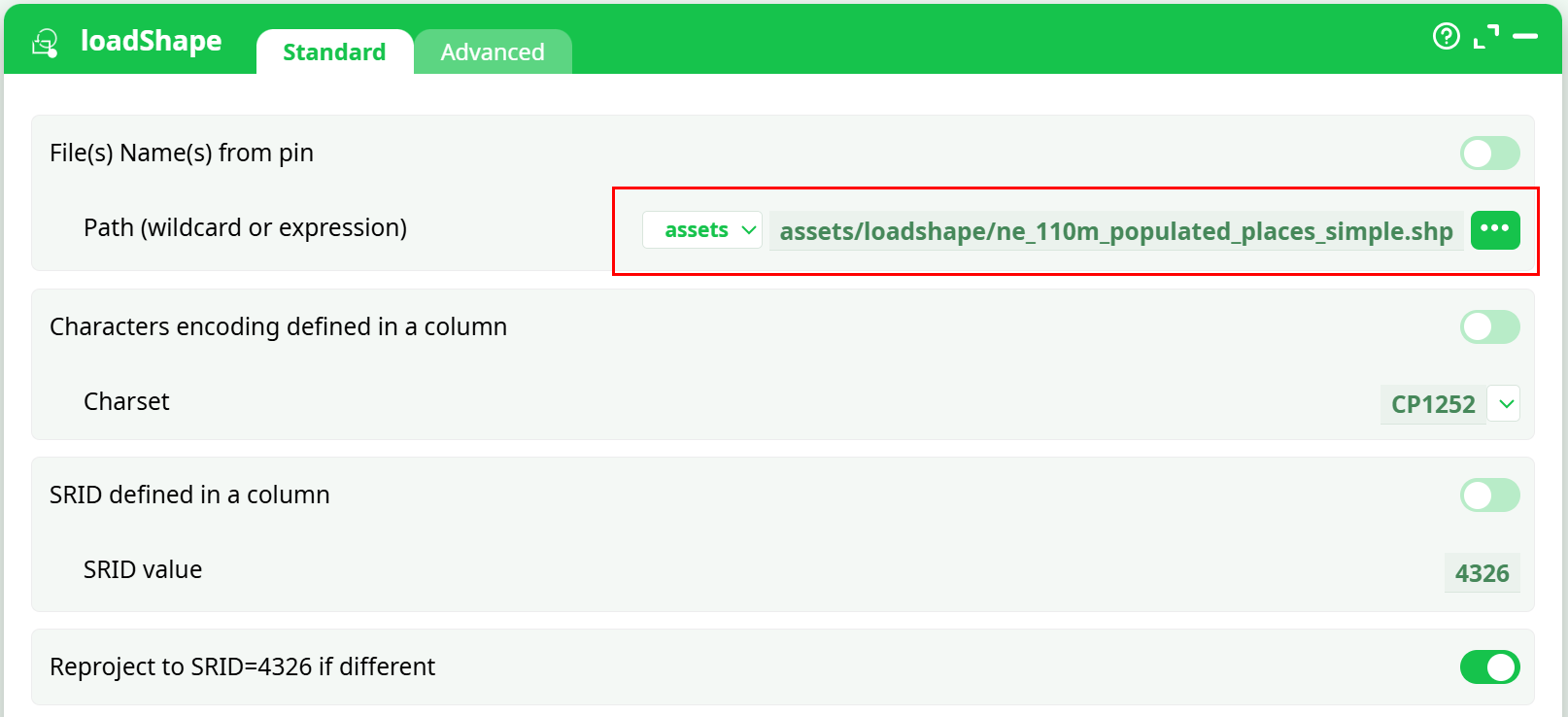The height and width of the screenshot is (717, 1568).
Task: Open the assets source dropdown
Action: pyautogui.click(x=700, y=230)
